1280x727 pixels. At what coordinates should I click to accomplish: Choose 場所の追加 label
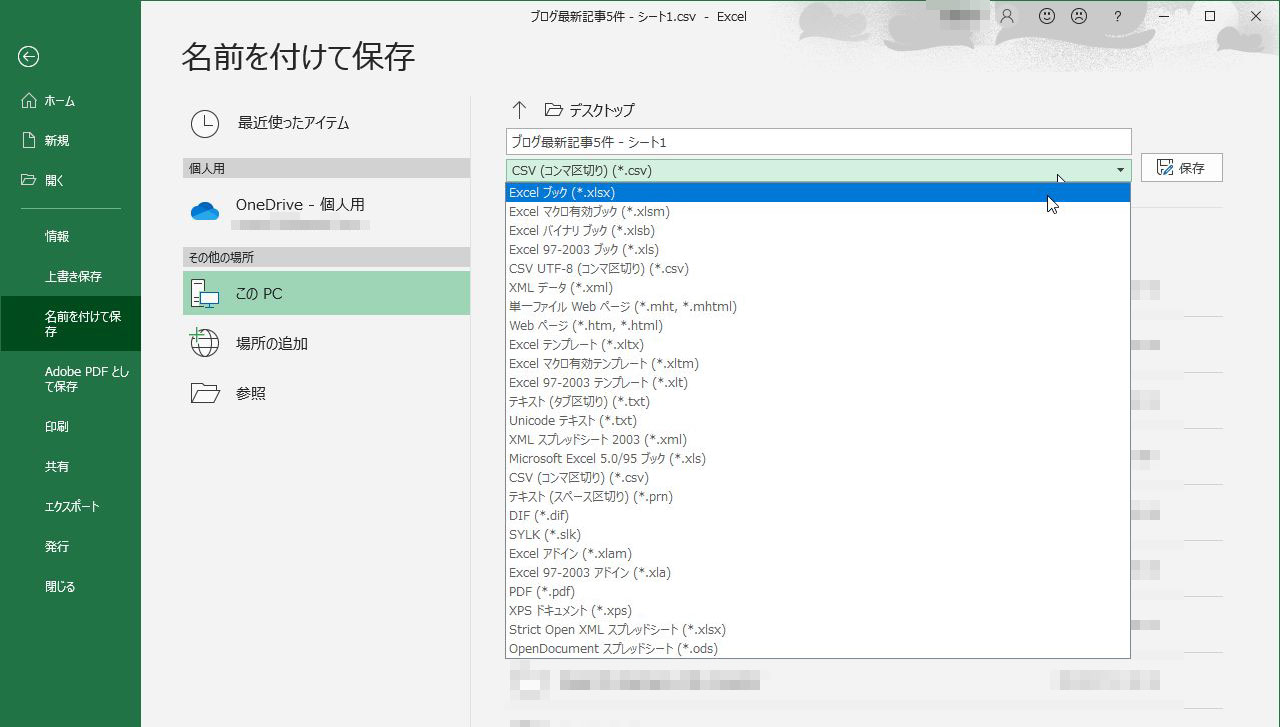(x=272, y=343)
